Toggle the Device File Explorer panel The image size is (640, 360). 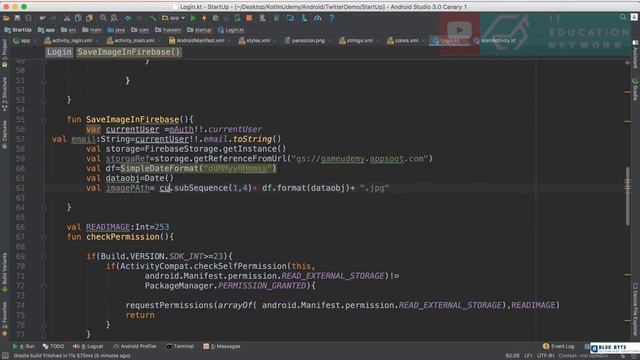pos(635,309)
